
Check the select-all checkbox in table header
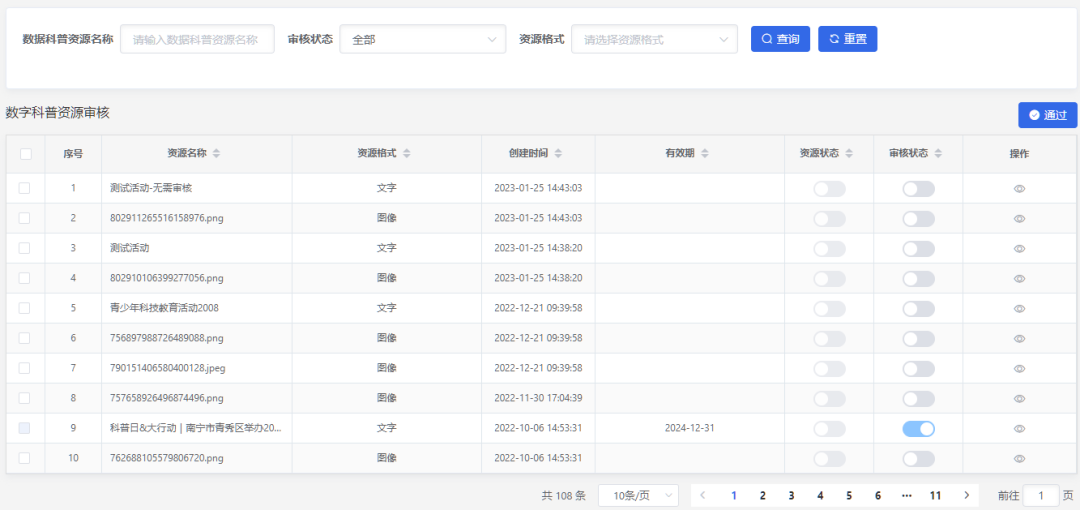26,154
